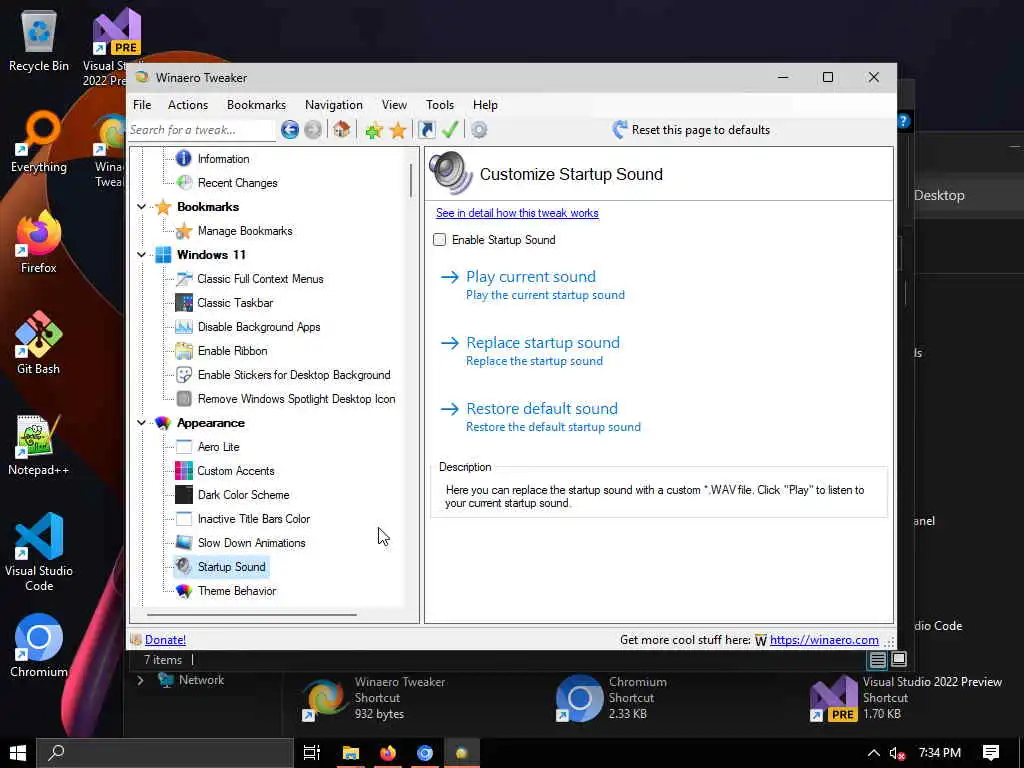
Task: Collapse the Windows 11 tree section
Action: click(x=141, y=255)
